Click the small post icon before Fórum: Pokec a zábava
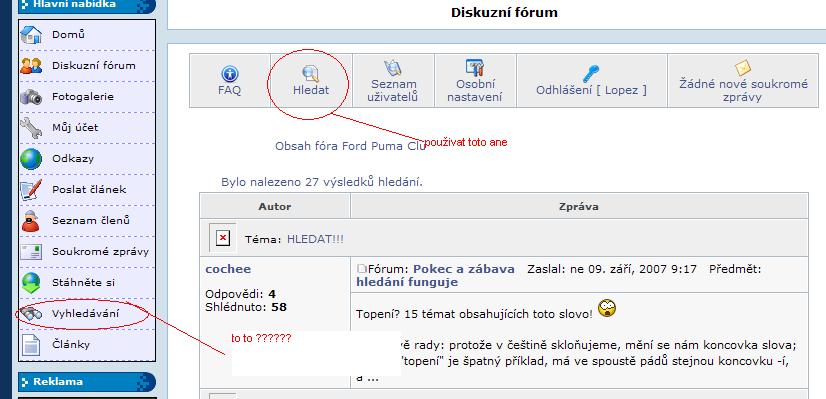Viewport: 826px width, 399px height. [x=361, y=269]
